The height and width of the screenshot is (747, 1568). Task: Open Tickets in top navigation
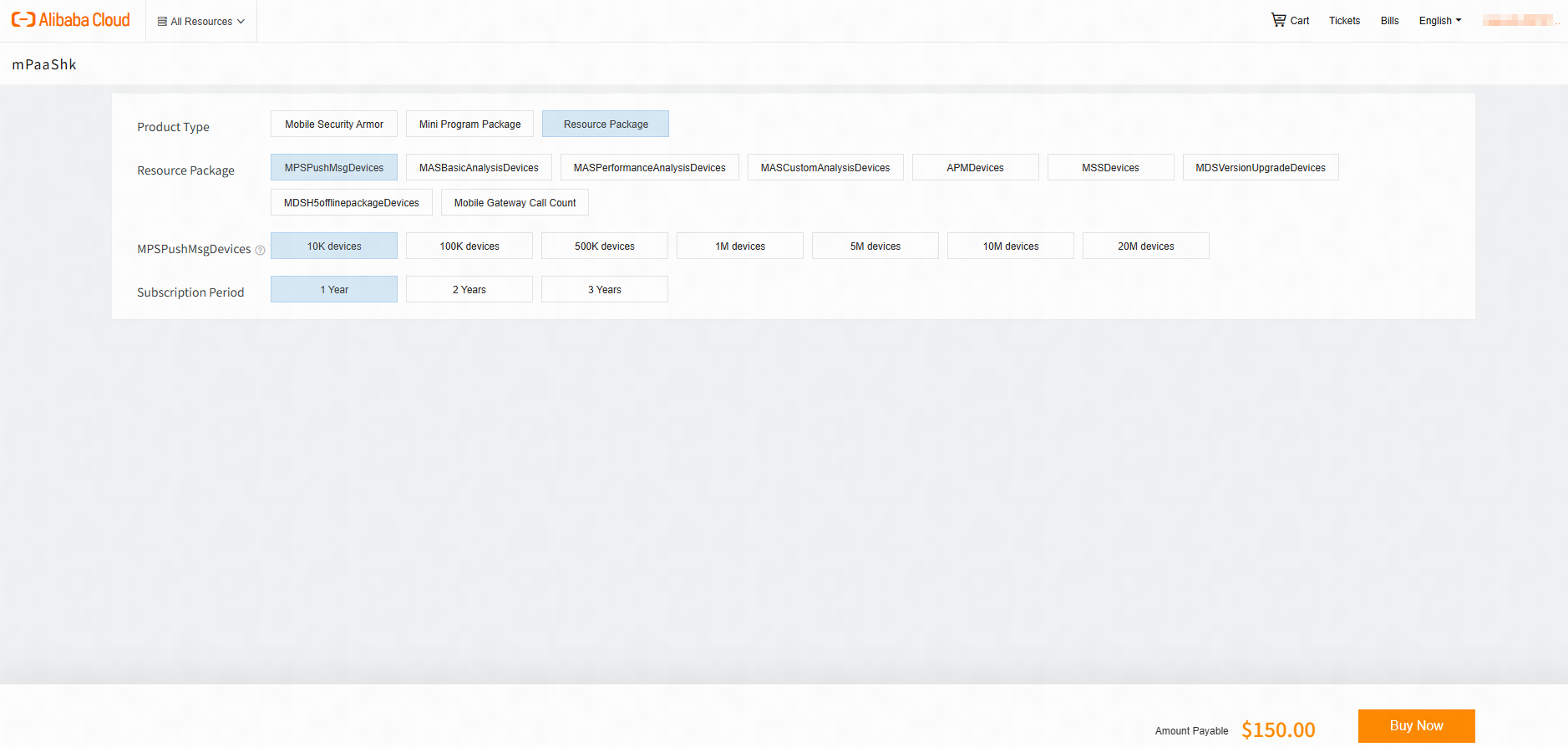click(1344, 21)
